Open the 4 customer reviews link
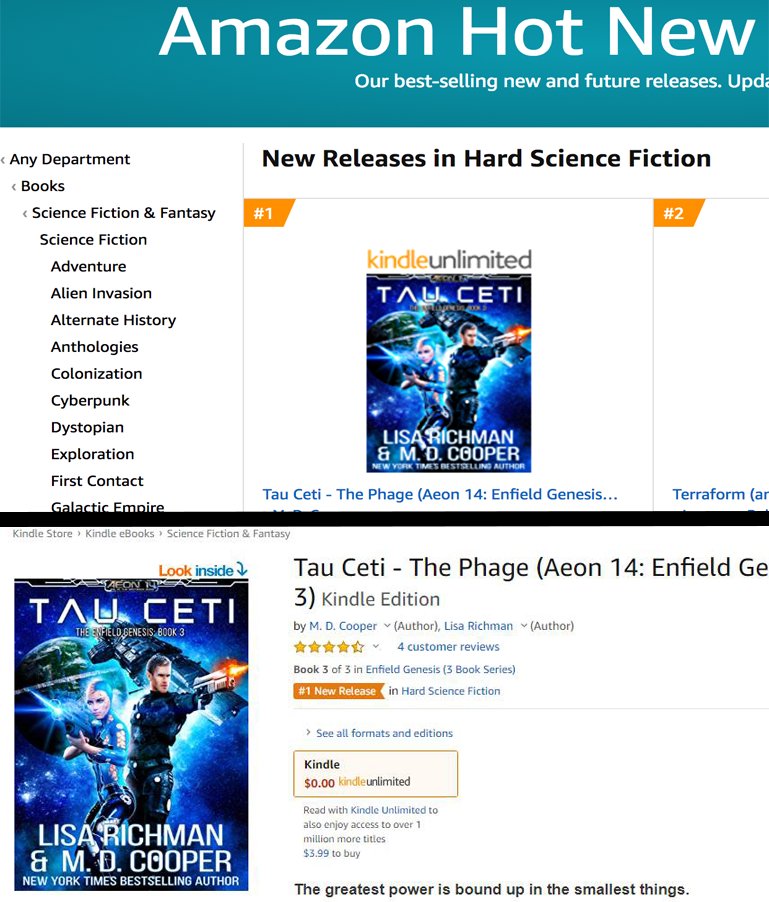 (x=448, y=647)
